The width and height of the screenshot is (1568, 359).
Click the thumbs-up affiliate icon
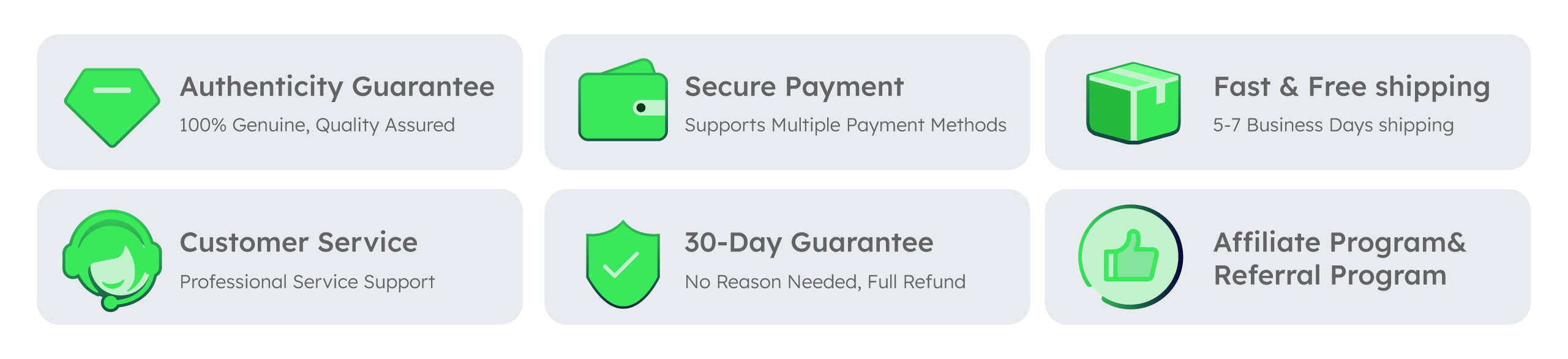(x=1130, y=257)
